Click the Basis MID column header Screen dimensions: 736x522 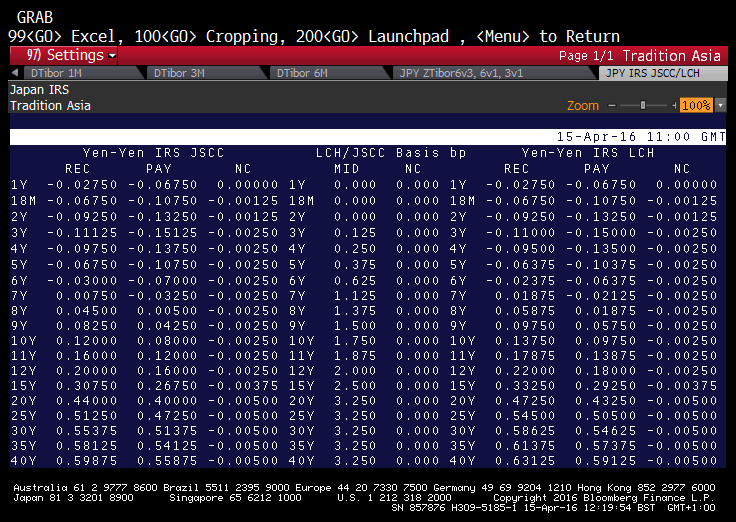(x=347, y=169)
